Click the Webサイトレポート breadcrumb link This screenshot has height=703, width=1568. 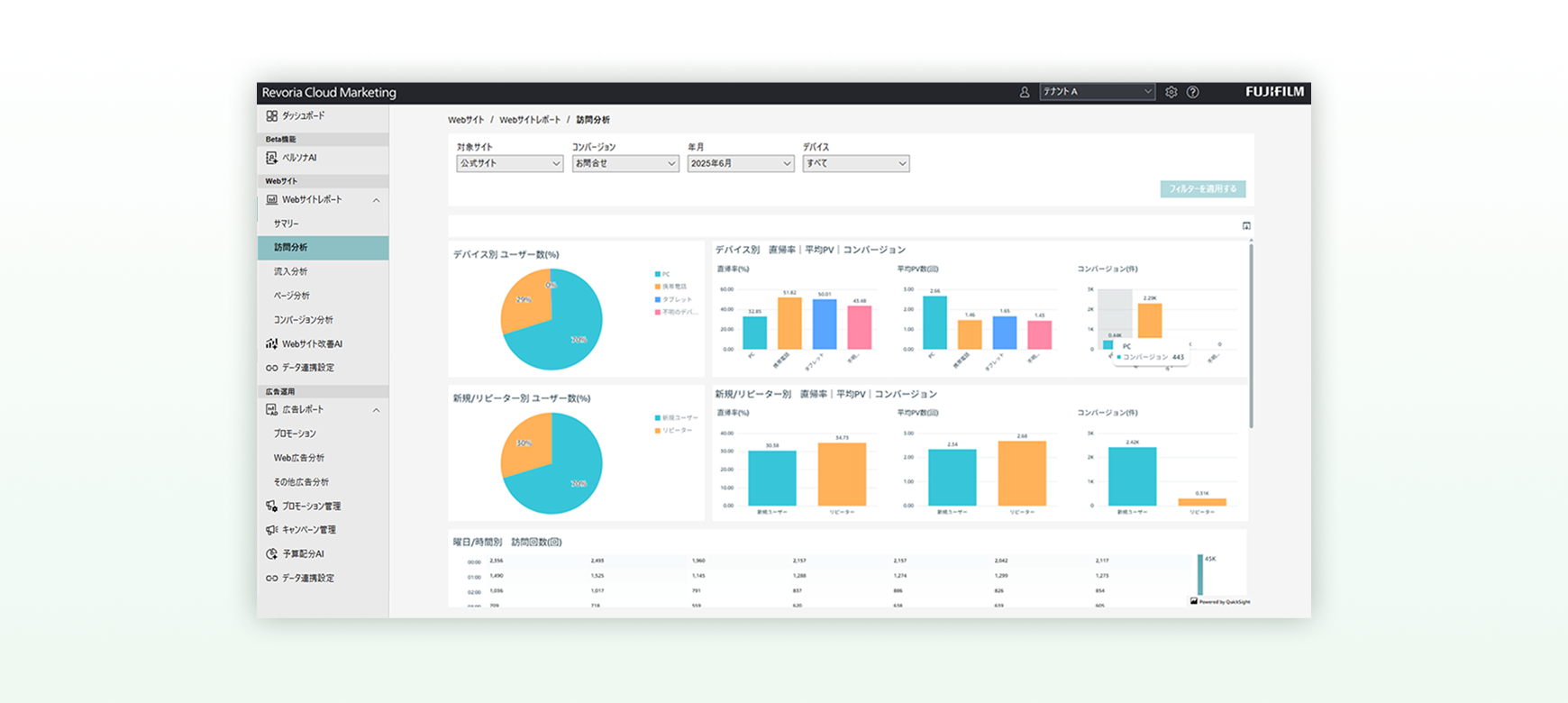pos(529,120)
